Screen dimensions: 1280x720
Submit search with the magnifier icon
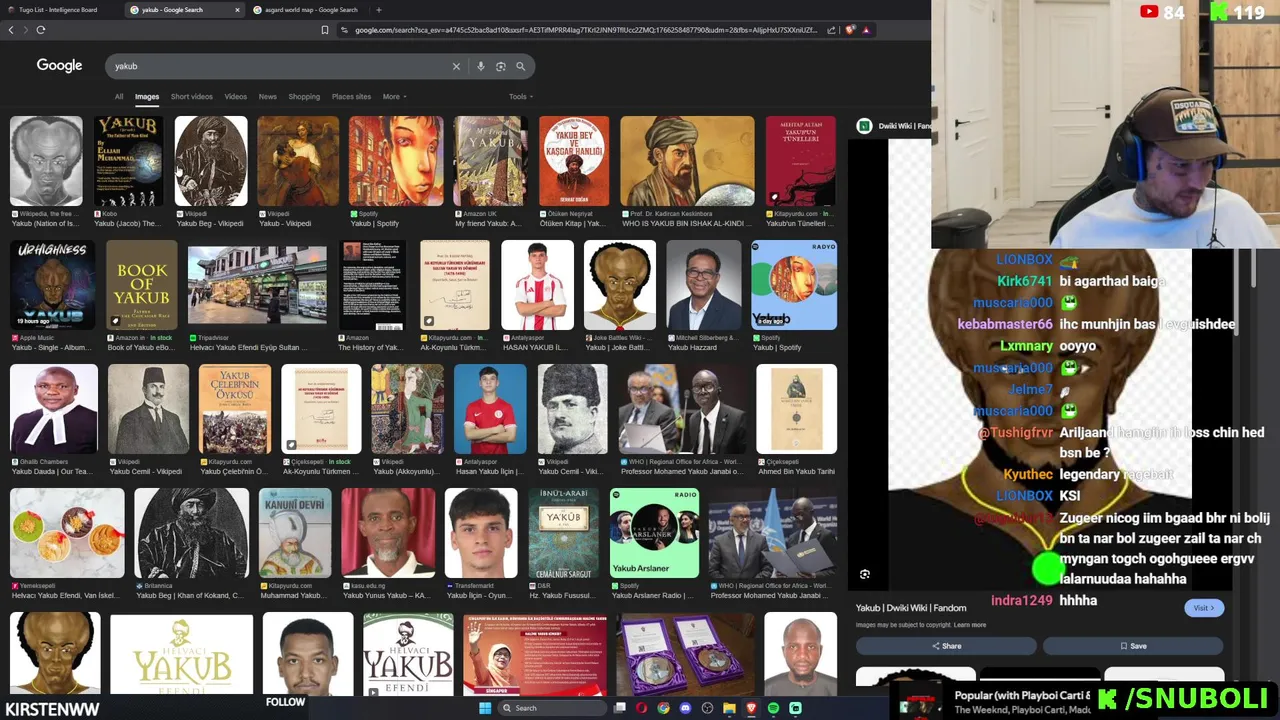click(x=521, y=66)
